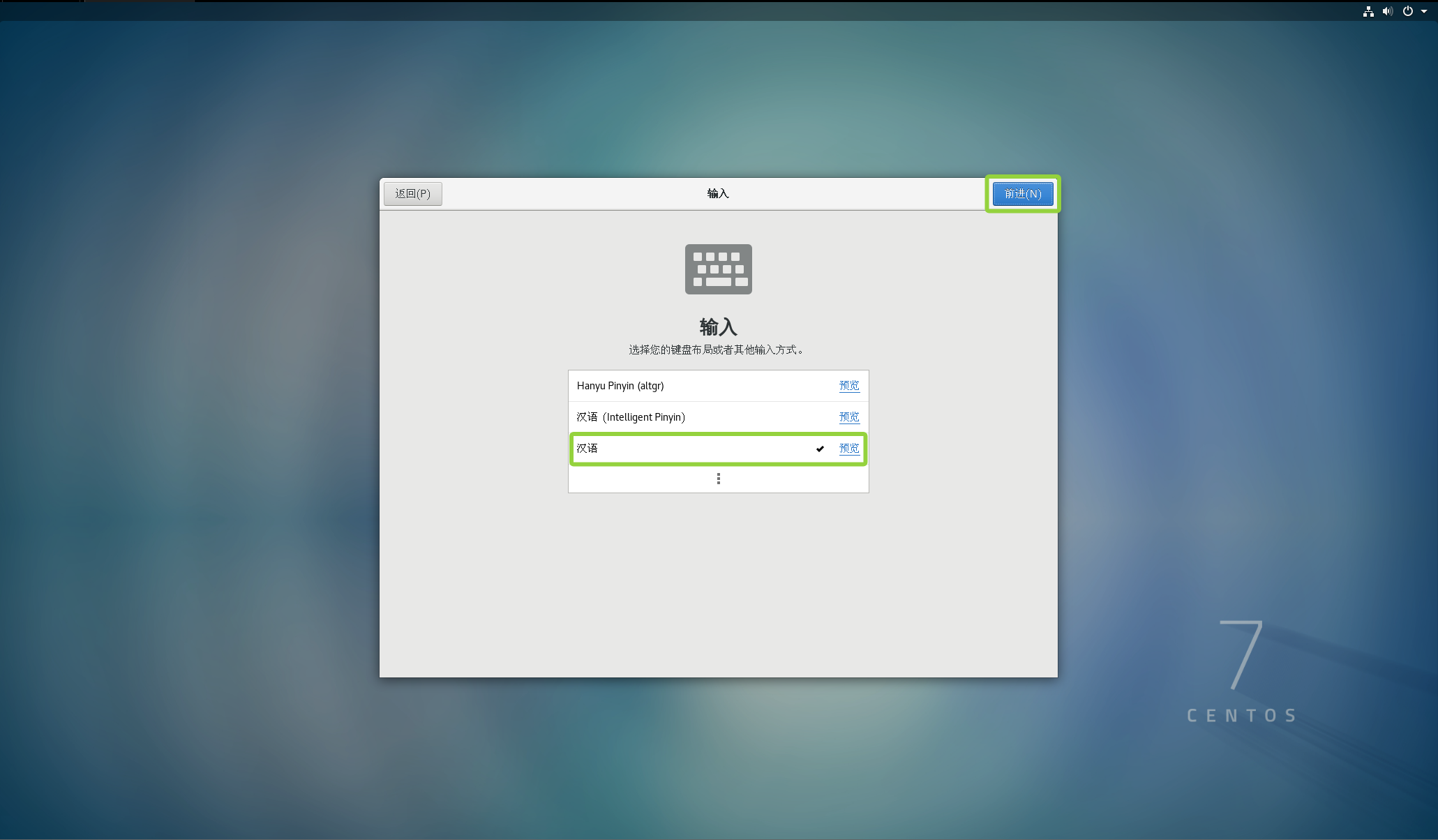Viewport: 1438px width, 840px height.
Task: Select 汉语 (Intelligent Pinyin) input method
Action: click(x=631, y=417)
